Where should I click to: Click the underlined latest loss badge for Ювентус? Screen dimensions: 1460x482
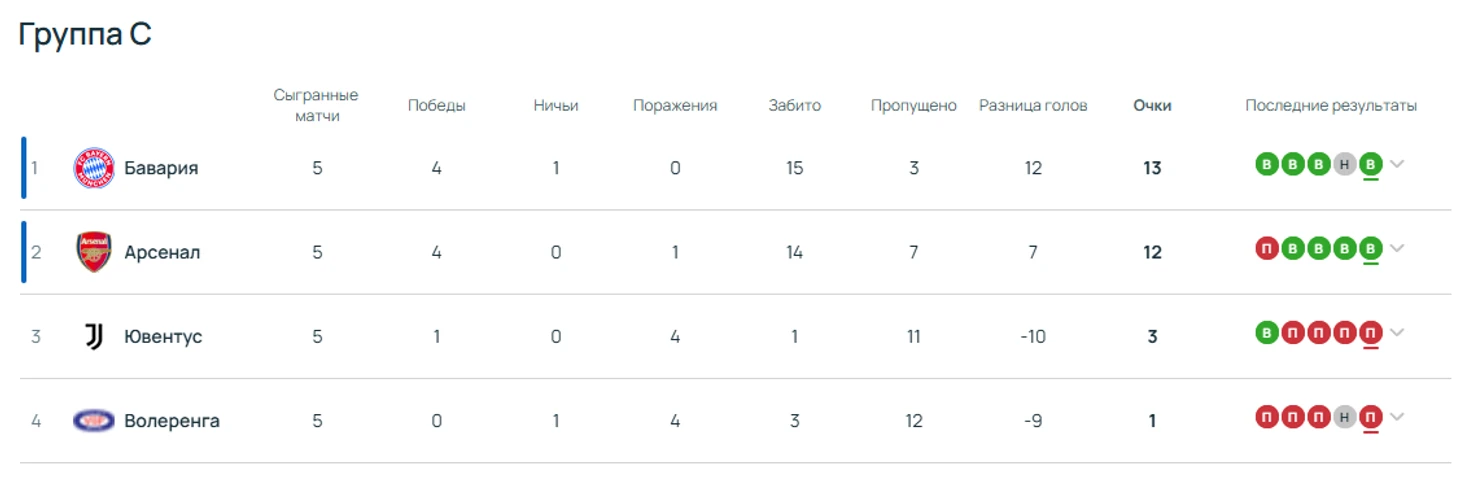(x=1371, y=332)
